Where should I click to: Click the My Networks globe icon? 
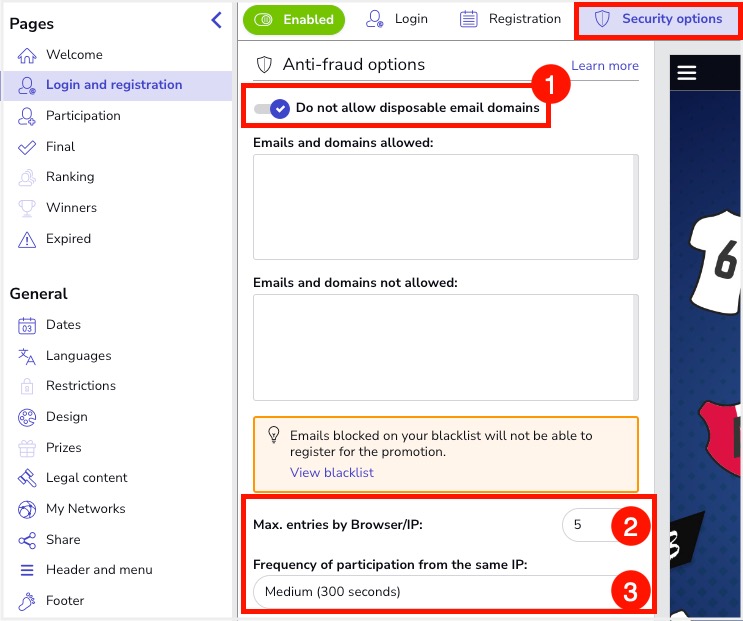click(x=27, y=509)
